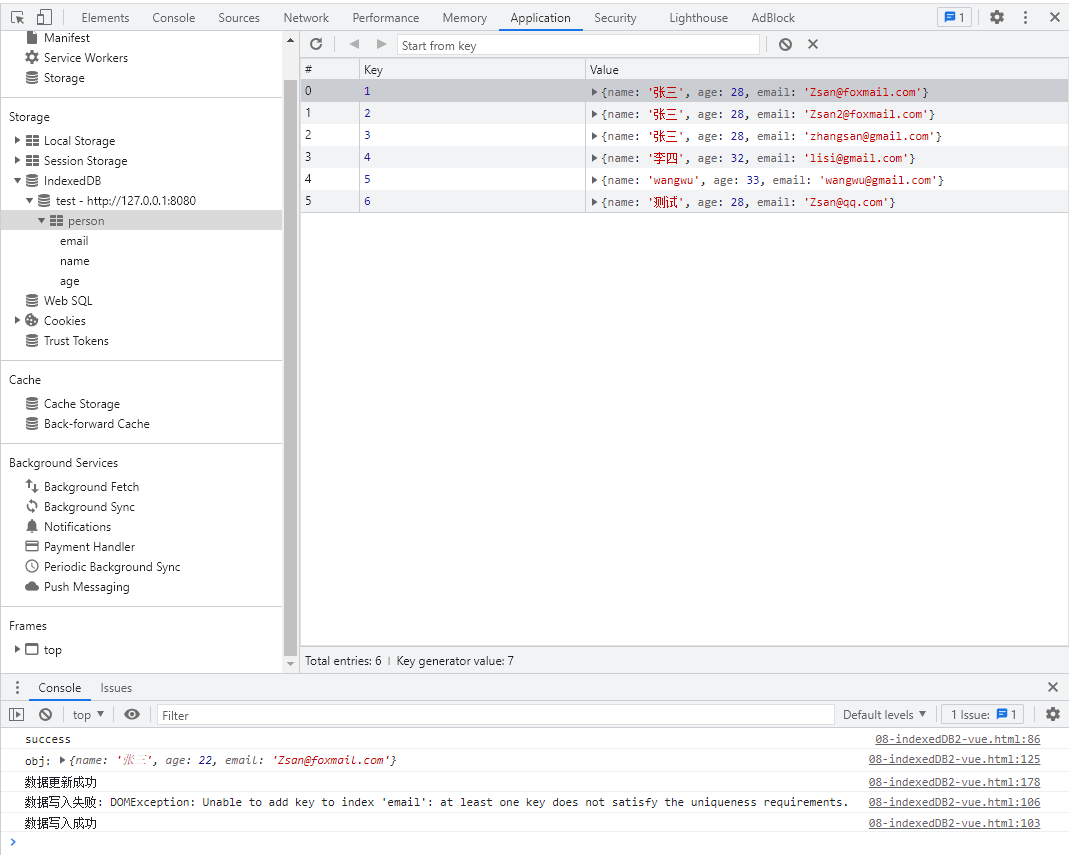The width and height of the screenshot is (1069, 855).
Task: Open the JavaScript context top dropdown
Action: (x=88, y=715)
